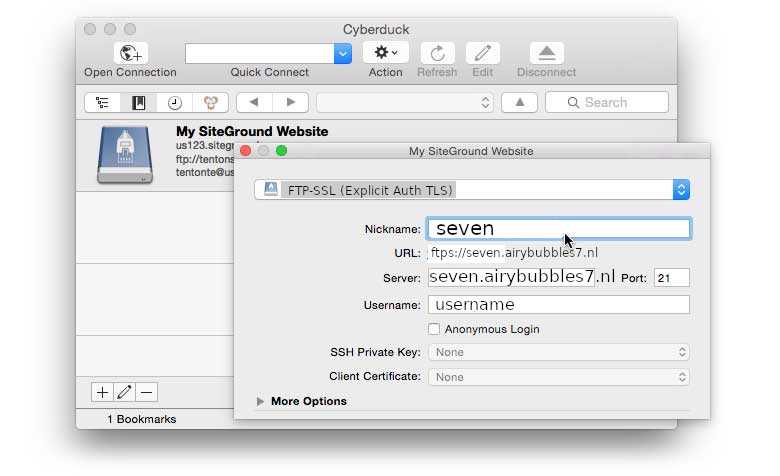Image resolution: width=780 pixels, height=476 pixels.
Task: Click the Username field
Action: coord(559,304)
